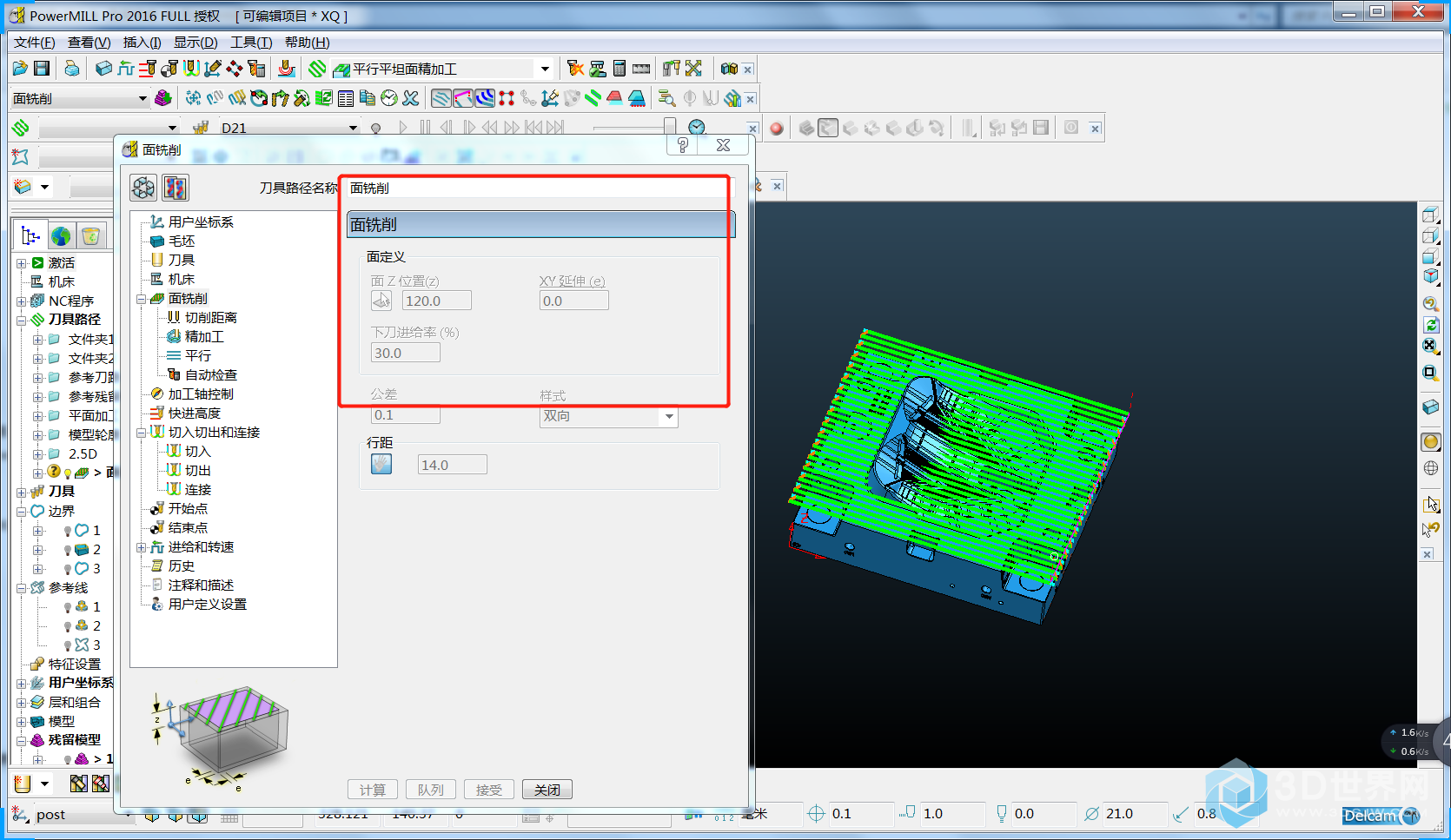Click the toolpath statistics clock icon
1451x840 pixels.
click(x=389, y=98)
